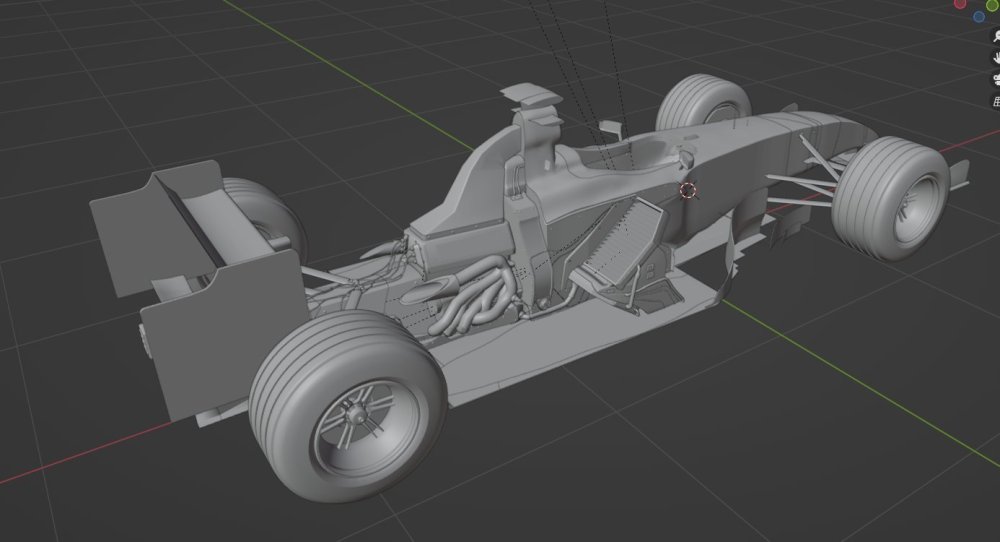Select the sidepod radiator
The image size is (1000, 542).
coord(617,241)
